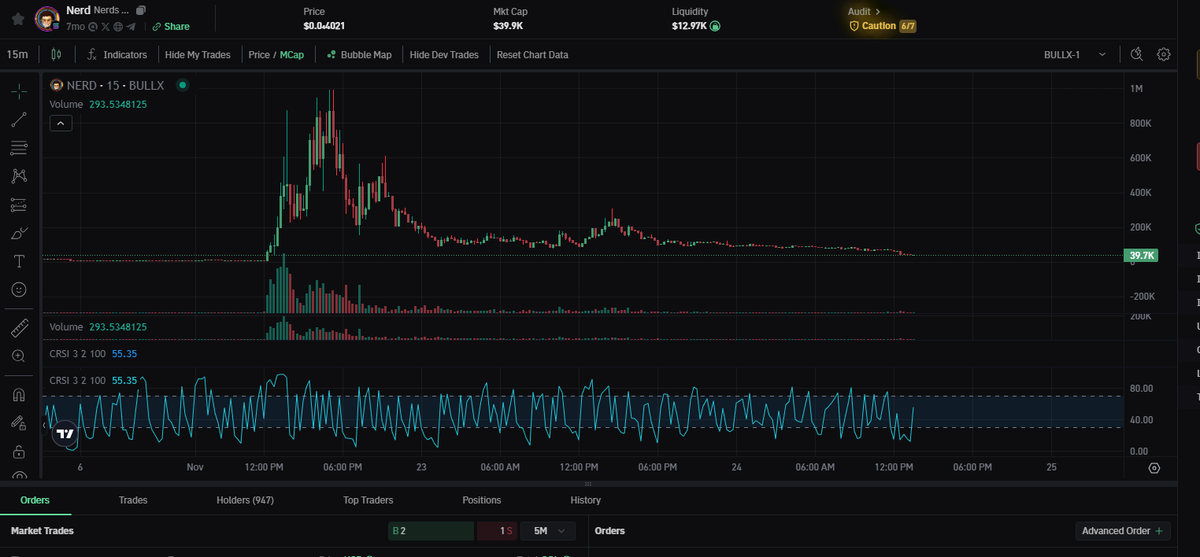Click the TradingView logo
The width and height of the screenshot is (1200, 557).
[x=64, y=434]
